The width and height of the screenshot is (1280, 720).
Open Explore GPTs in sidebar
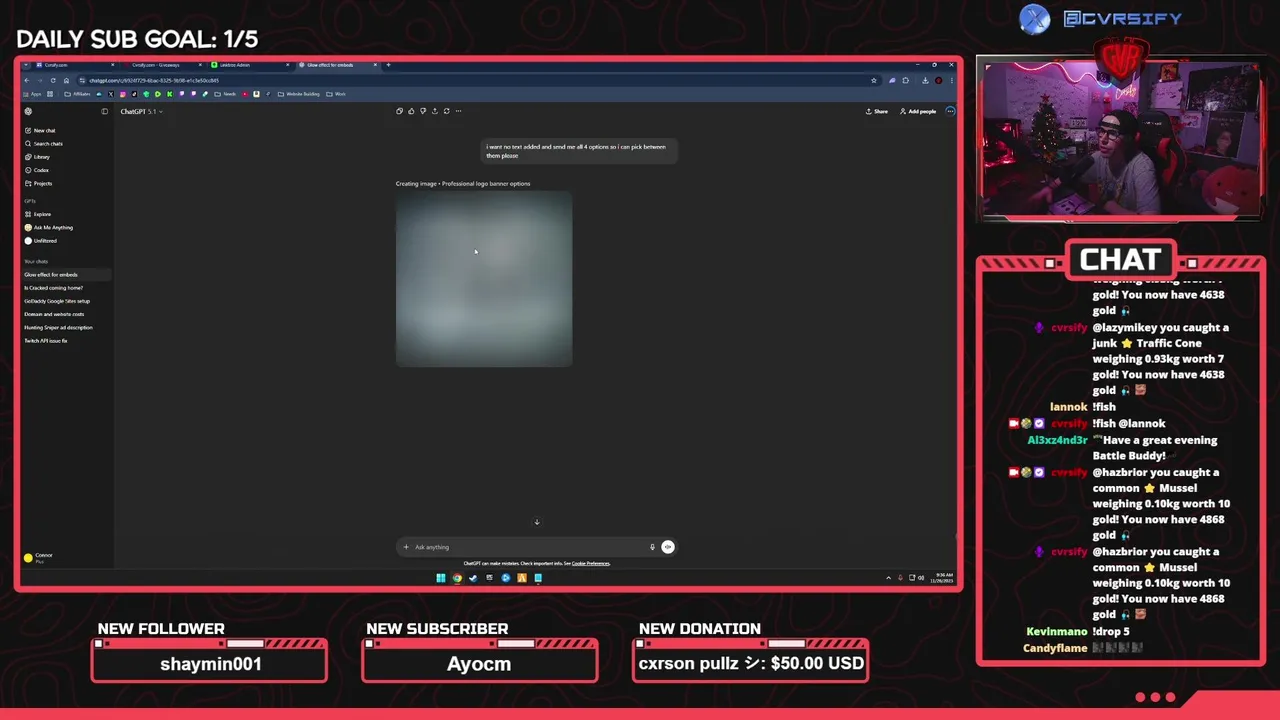pyautogui.click(x=38, y=214)
